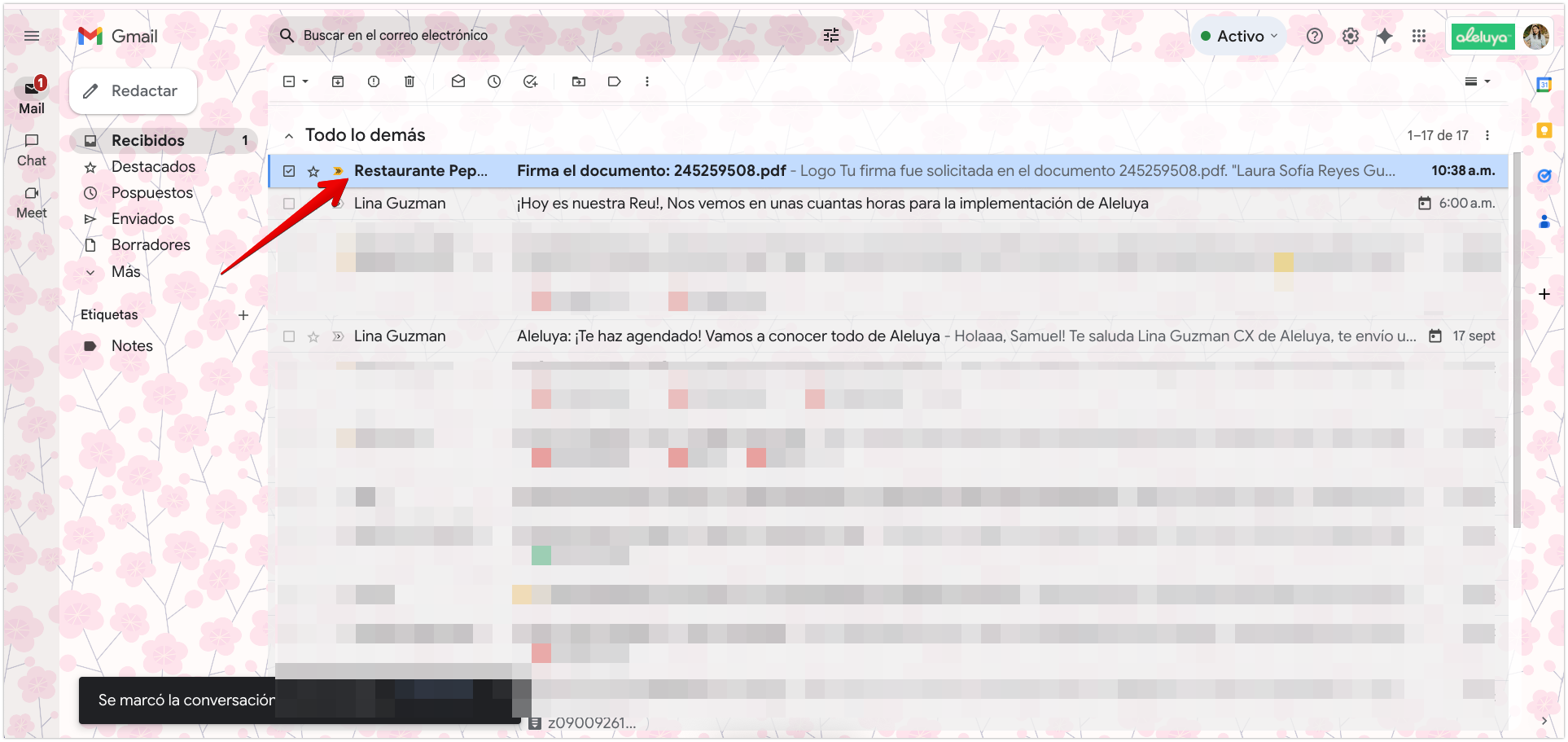Viewport: 1568px width, 742px height.
Task: Click the report spam icon
Action: (374, 81)
